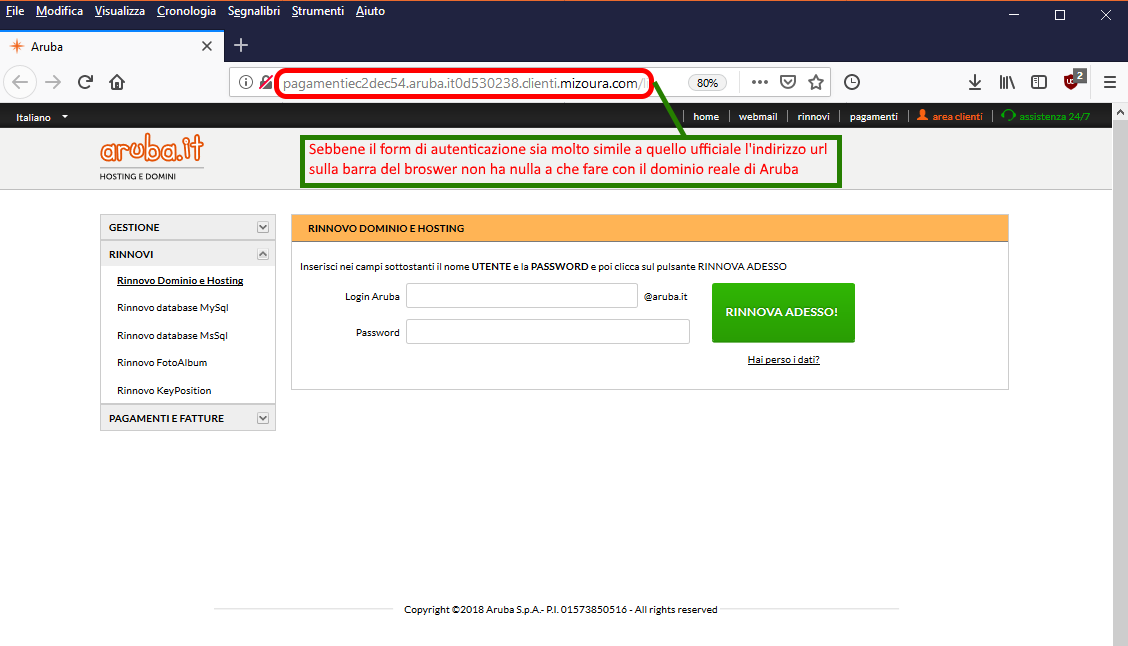Open the area clienti link
The height and width of the screenshot is (646, 1128).
[957, 117]
